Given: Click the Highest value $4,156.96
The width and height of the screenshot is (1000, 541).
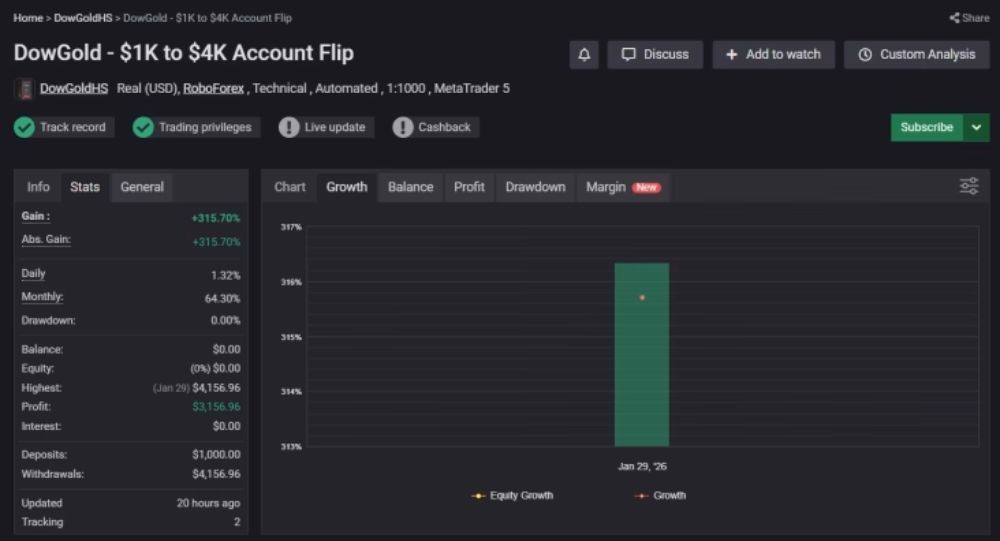Looking at the screenshot, I should tap(216, 388).
